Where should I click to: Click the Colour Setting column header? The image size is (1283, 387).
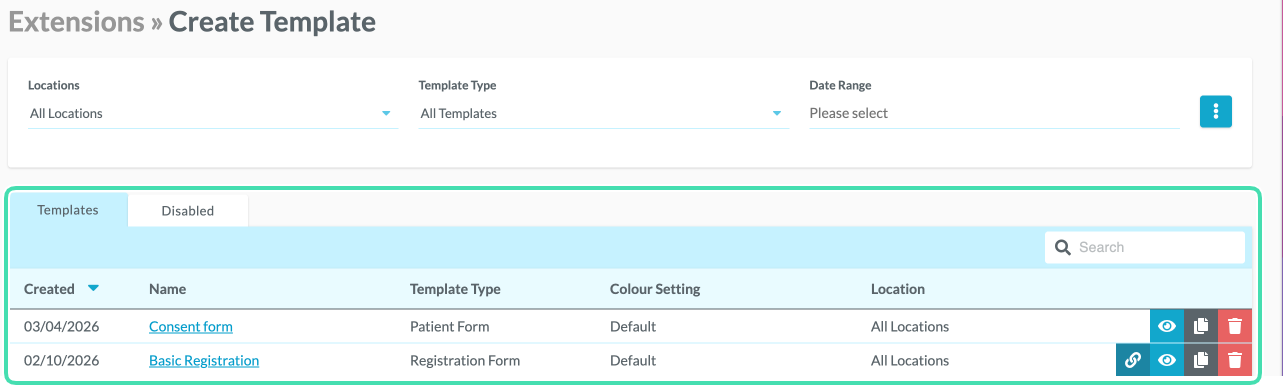tap(655, 289)
